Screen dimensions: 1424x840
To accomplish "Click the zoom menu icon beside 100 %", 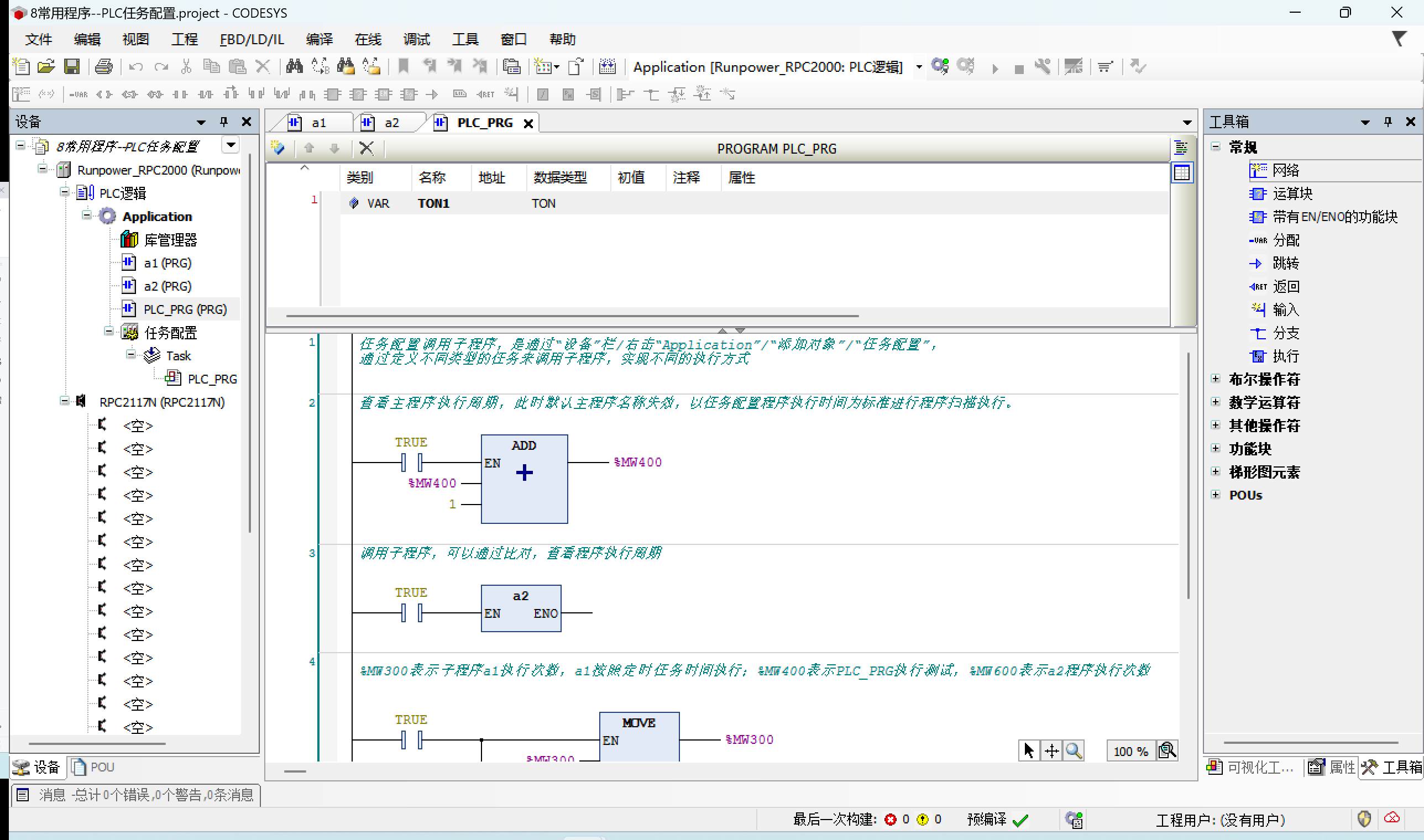I will (1168, 751).
